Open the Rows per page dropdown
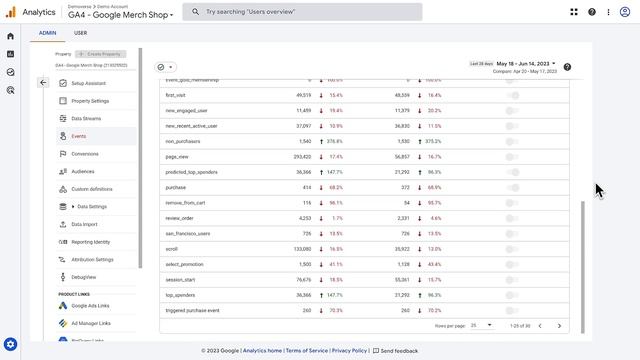Screen dimensions: 640x360 point(482,325)
